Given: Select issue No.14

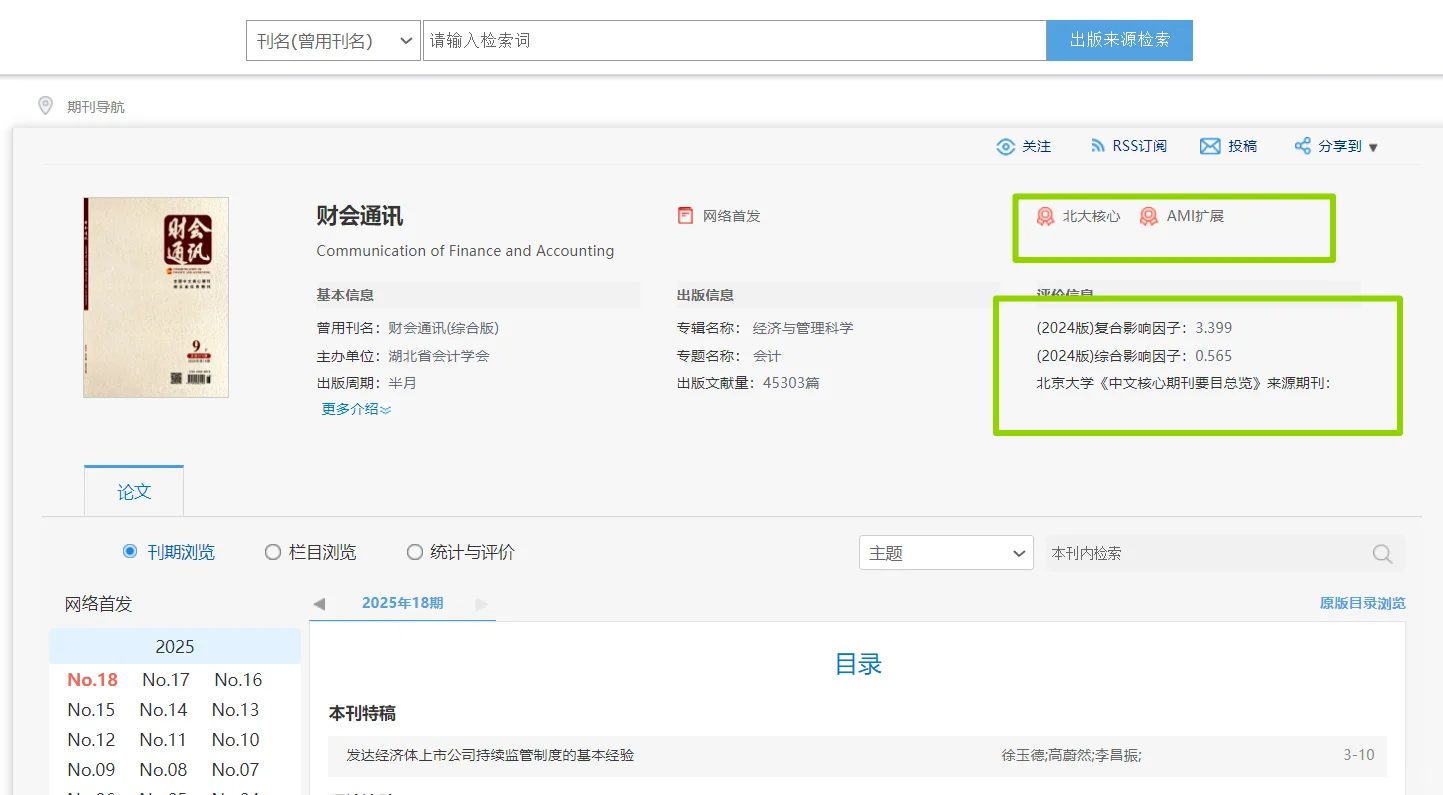Looking at the screenshot, I should pos(163,710).
